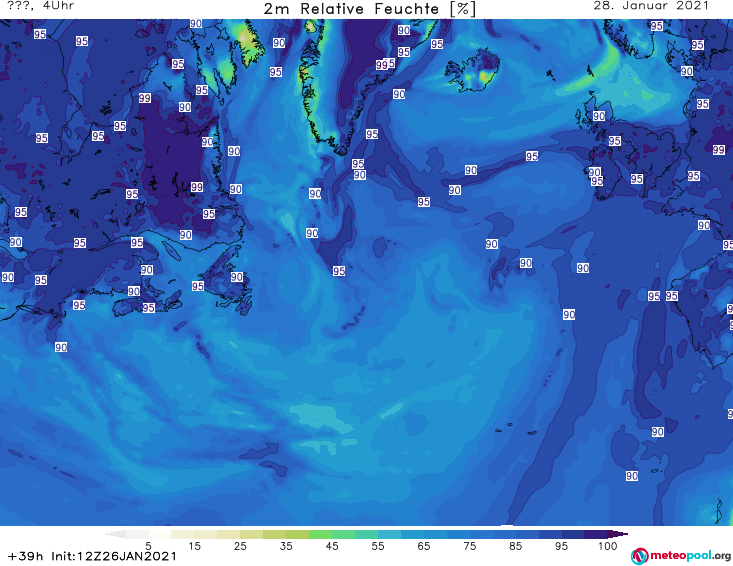Pick the white arrow start of colorbar
Viewport: 733px width, 566px height.
coord(115,534)
